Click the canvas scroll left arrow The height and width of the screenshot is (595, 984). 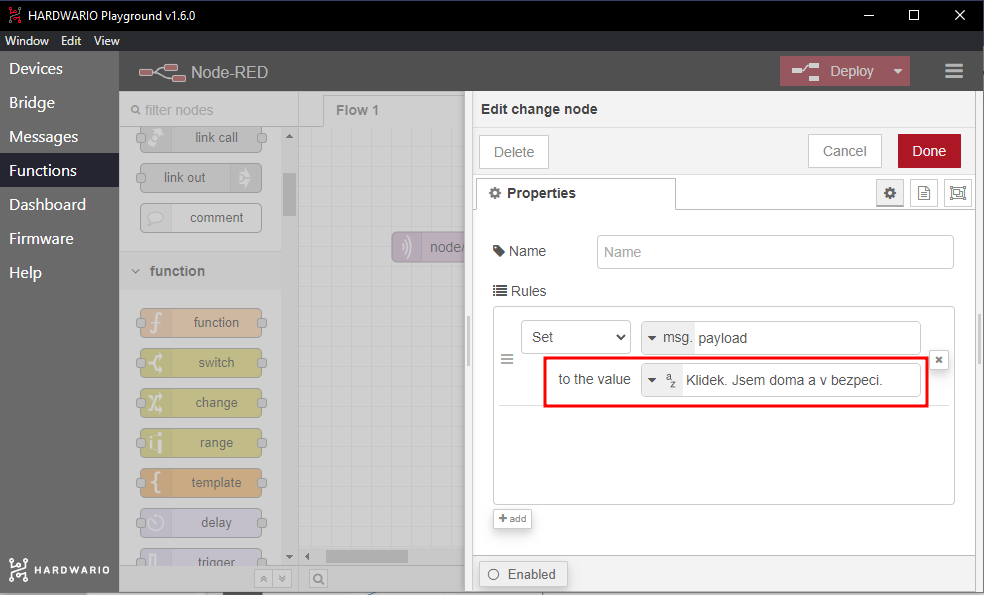point(307,557)
